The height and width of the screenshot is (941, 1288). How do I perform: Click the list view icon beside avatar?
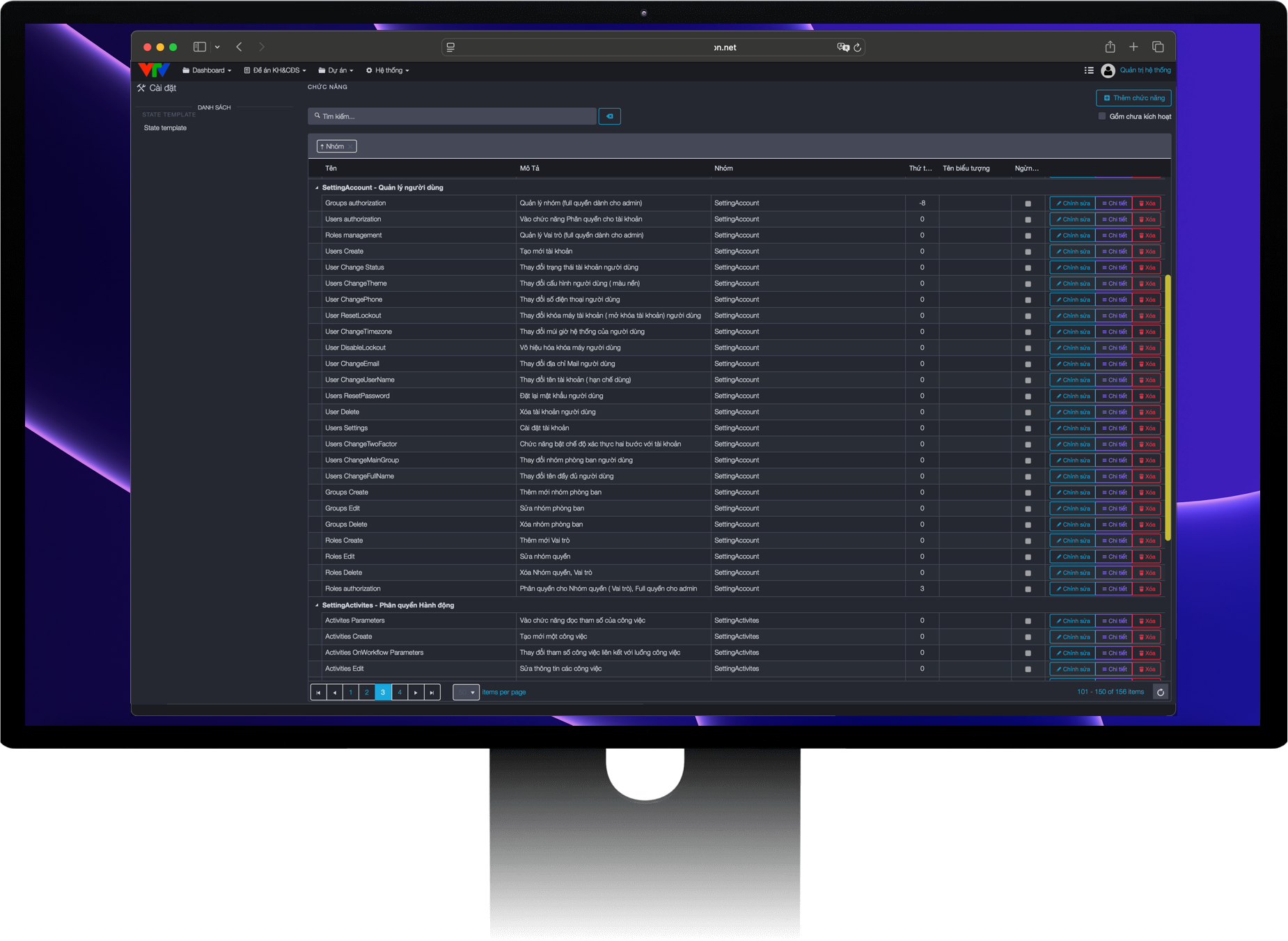click(1089, 70)
